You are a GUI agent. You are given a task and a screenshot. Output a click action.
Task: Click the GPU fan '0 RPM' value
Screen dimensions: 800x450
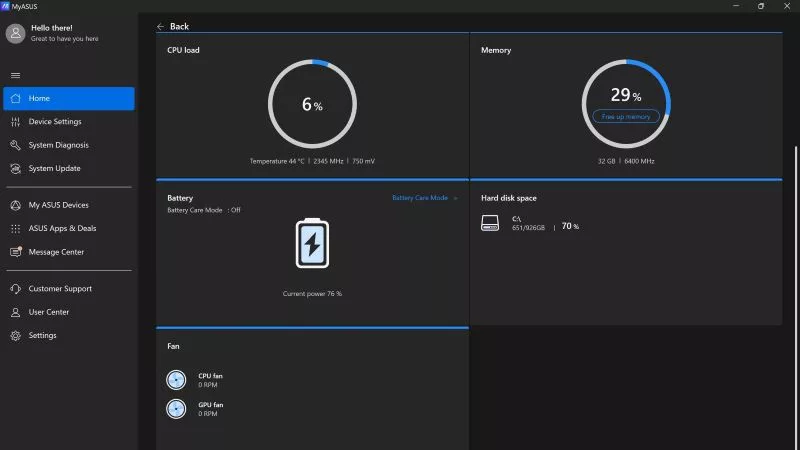(x=208, y=414)
